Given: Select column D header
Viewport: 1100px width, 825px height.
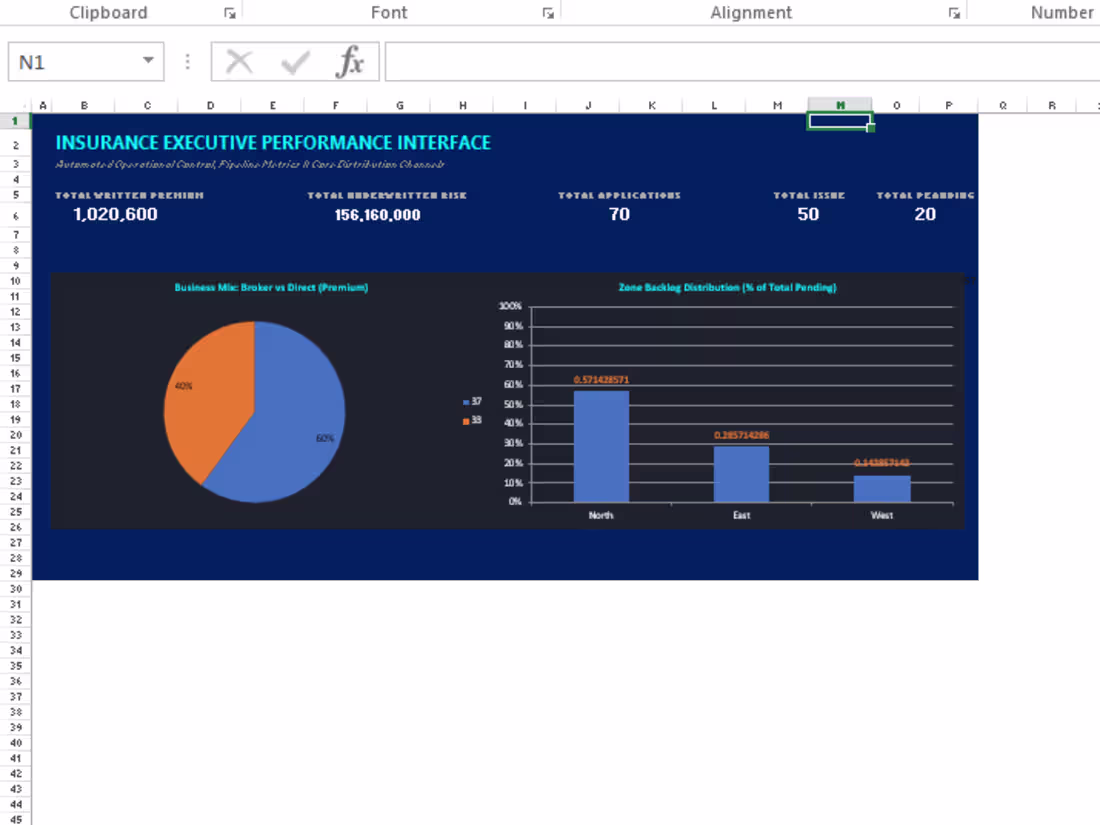Looking at the screenshot, I should point(210,105).
